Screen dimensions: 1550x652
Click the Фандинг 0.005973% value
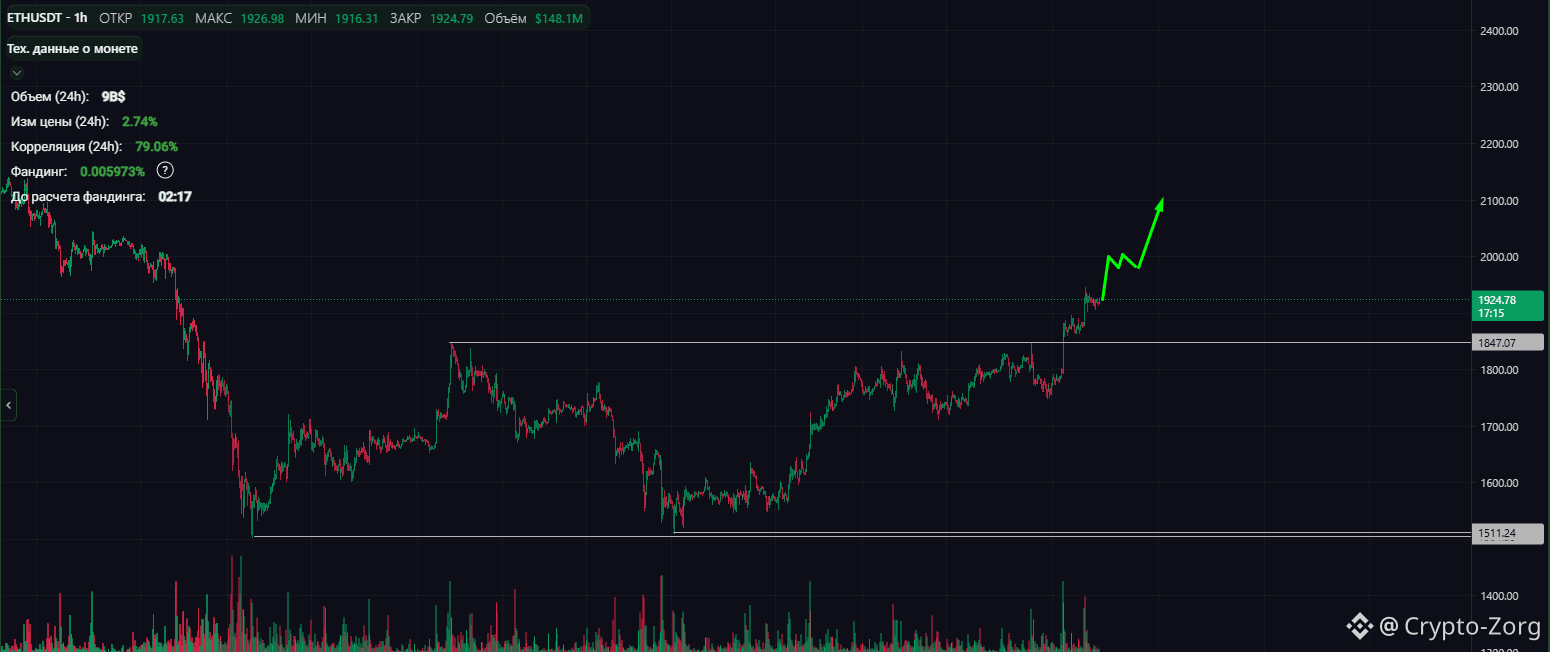(112, 171)
